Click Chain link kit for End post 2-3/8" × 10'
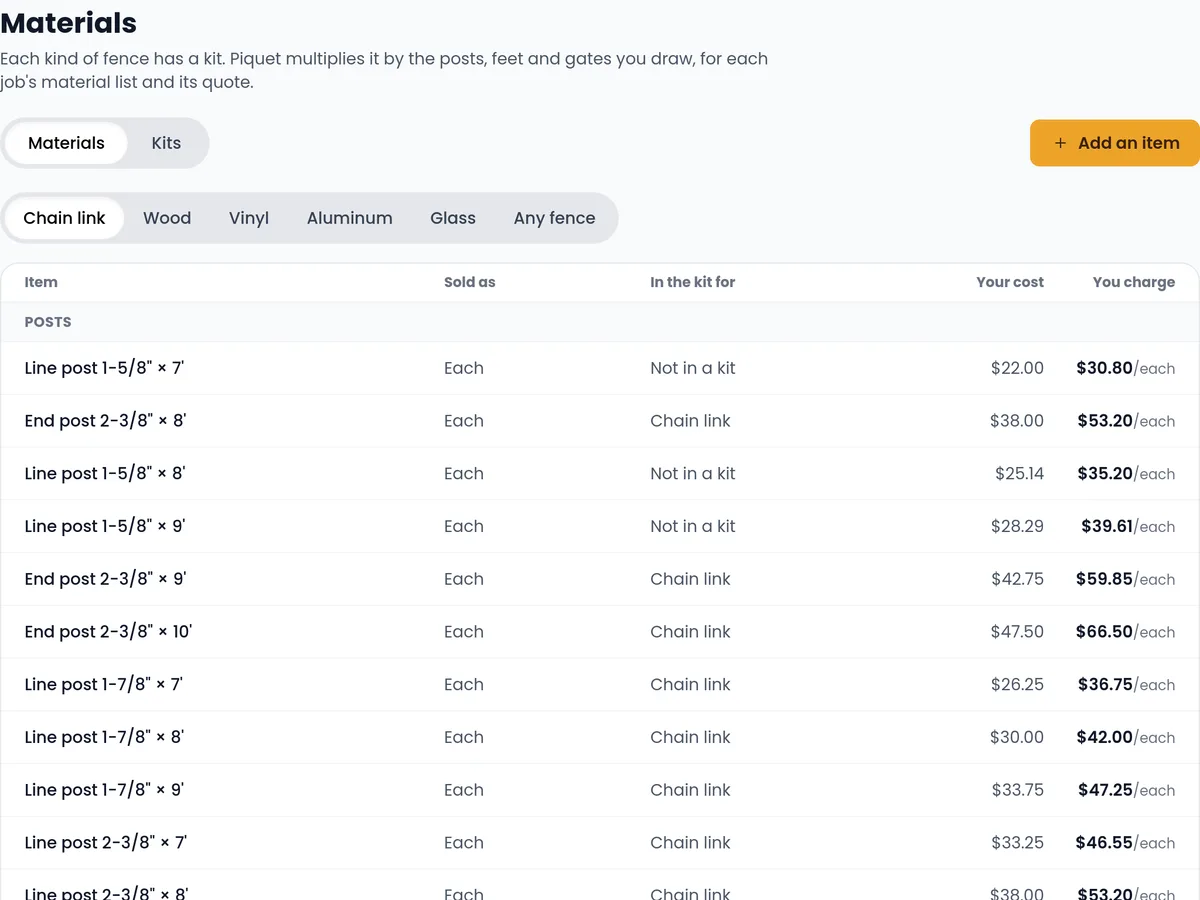 pyautogui.click(x=690, y=632)
